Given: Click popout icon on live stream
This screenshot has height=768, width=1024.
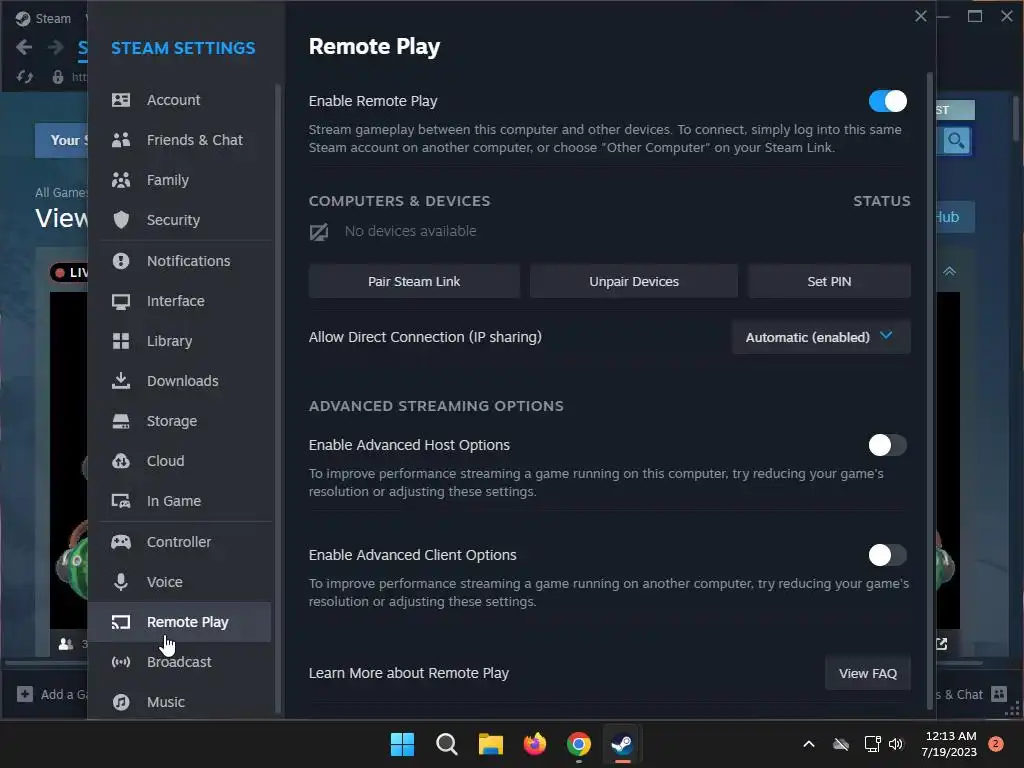Looking at the screenshot, I should click(942, 644).
